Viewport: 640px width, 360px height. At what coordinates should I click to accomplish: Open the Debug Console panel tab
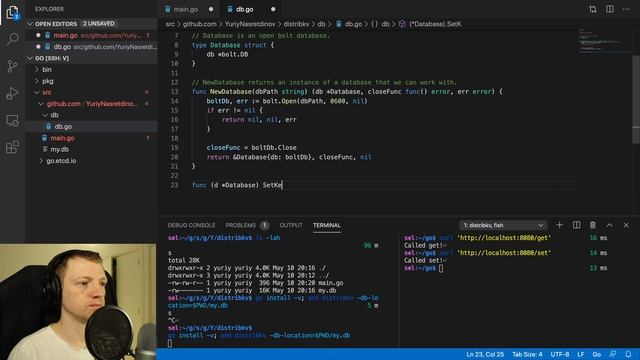[x=191, y=225]
